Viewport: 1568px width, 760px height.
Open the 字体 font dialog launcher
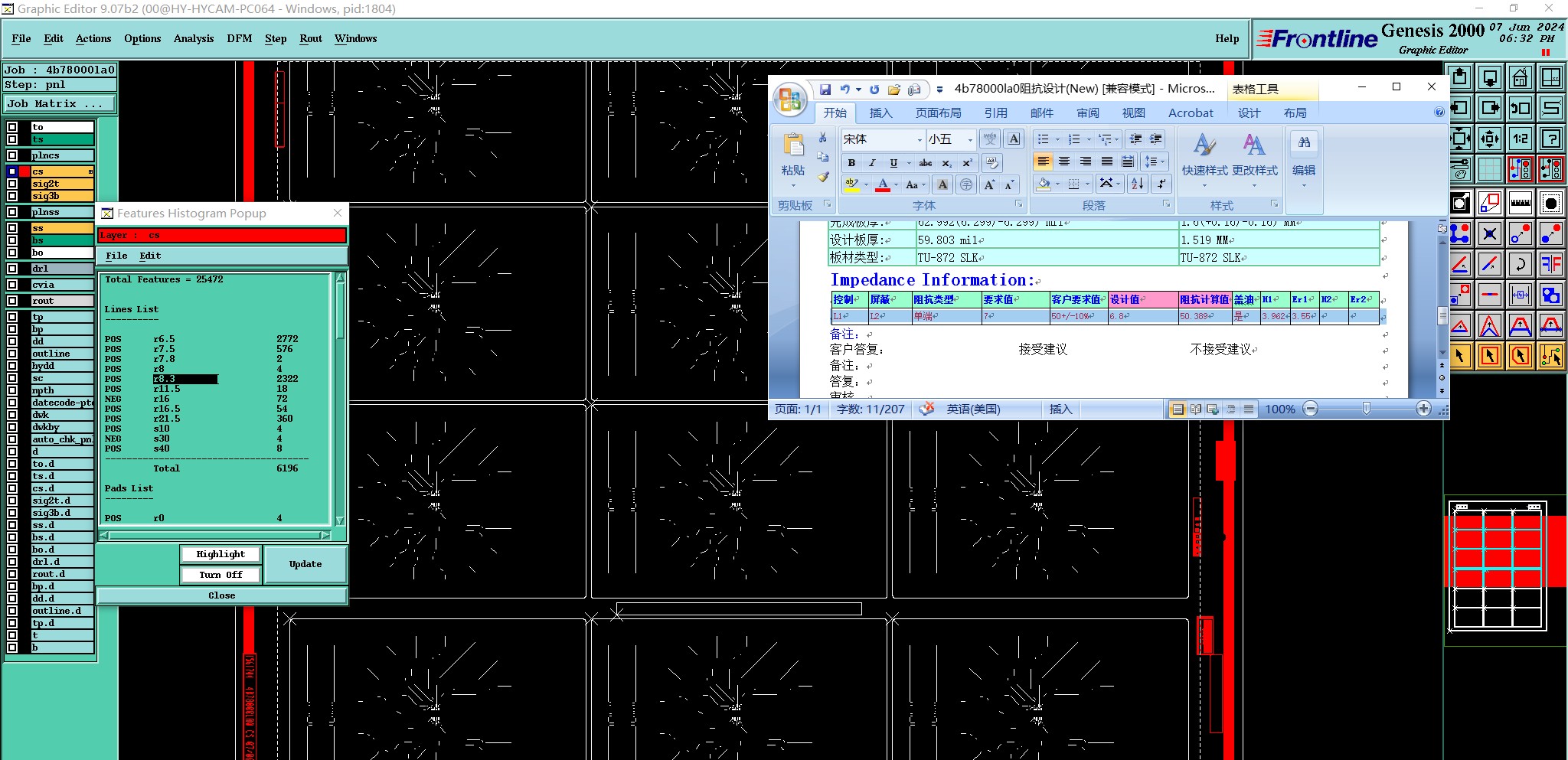click(1019, 204)
